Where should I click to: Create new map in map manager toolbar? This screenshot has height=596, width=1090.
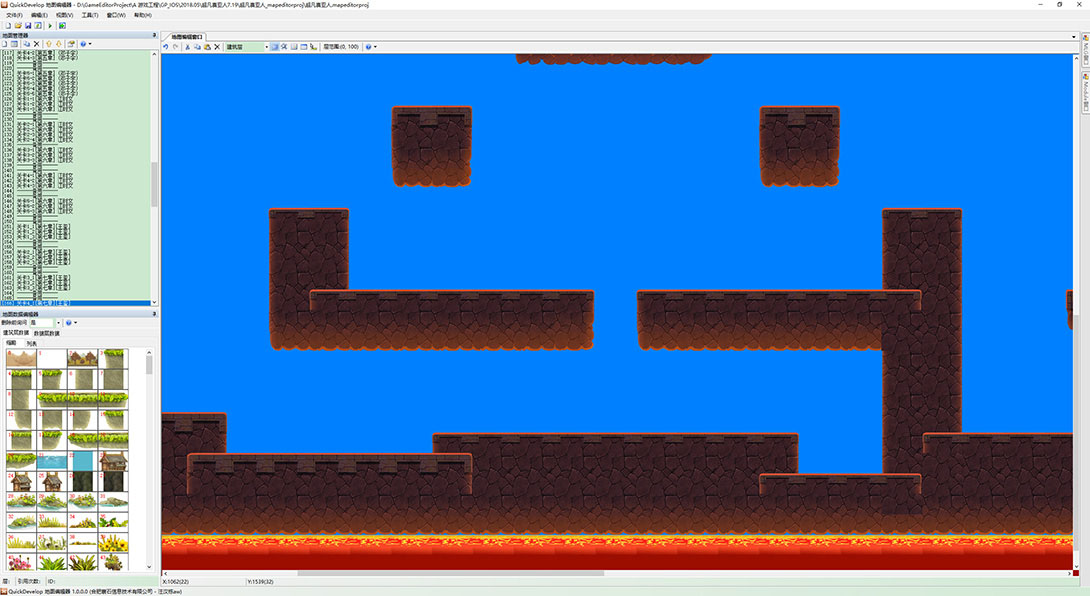coord(5,44)
